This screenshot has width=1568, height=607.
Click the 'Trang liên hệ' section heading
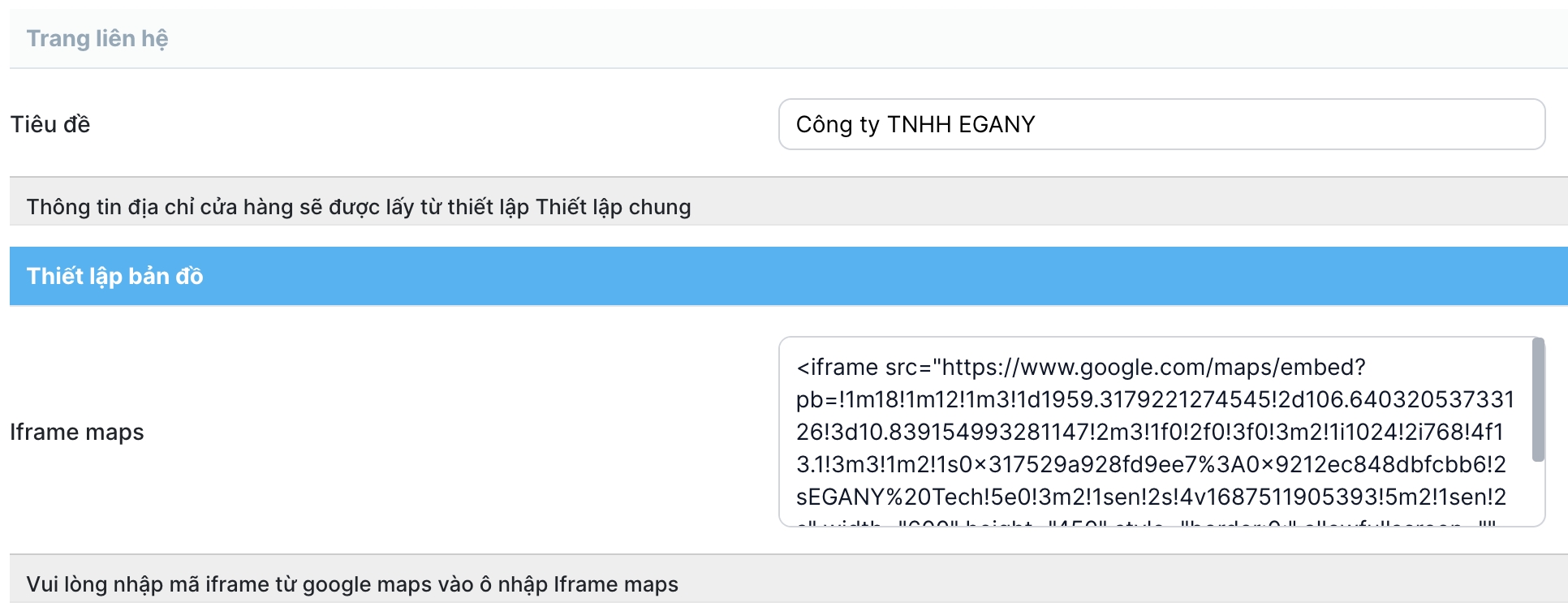pos(97,38)
